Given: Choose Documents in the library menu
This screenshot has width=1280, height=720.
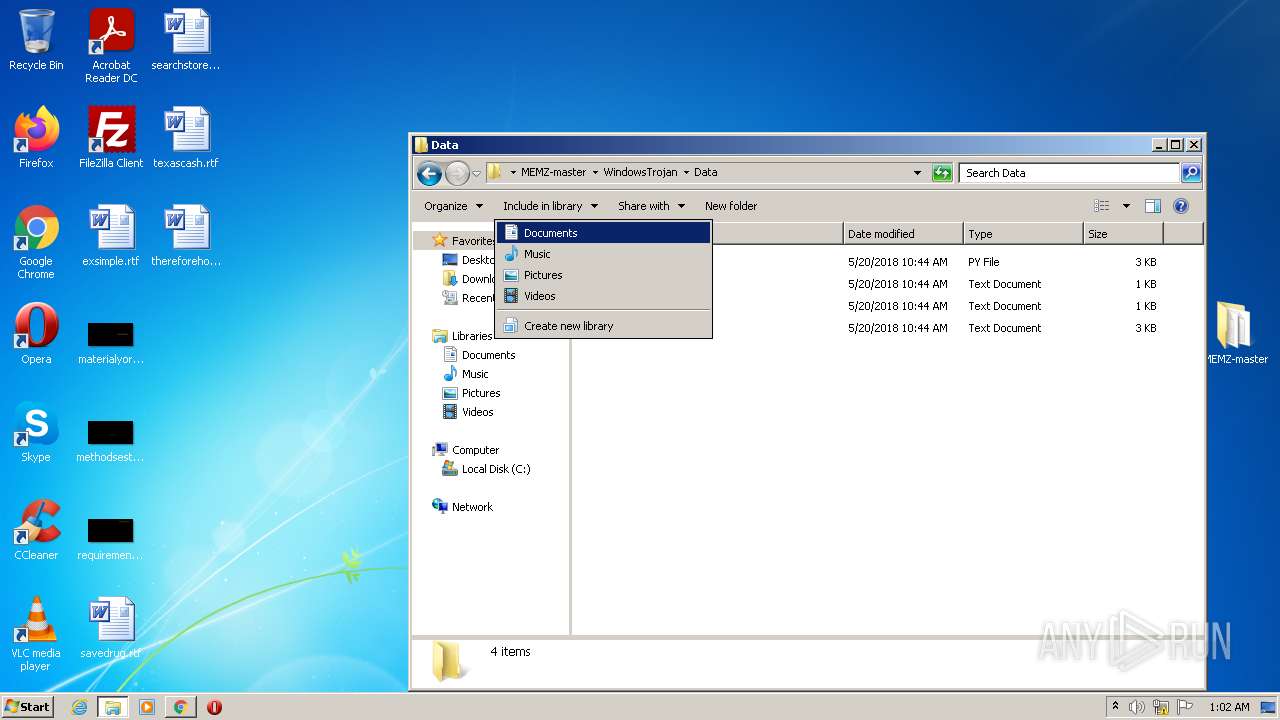Looking at the screenshot, I should pyautogui.click(x=603, y=233).
